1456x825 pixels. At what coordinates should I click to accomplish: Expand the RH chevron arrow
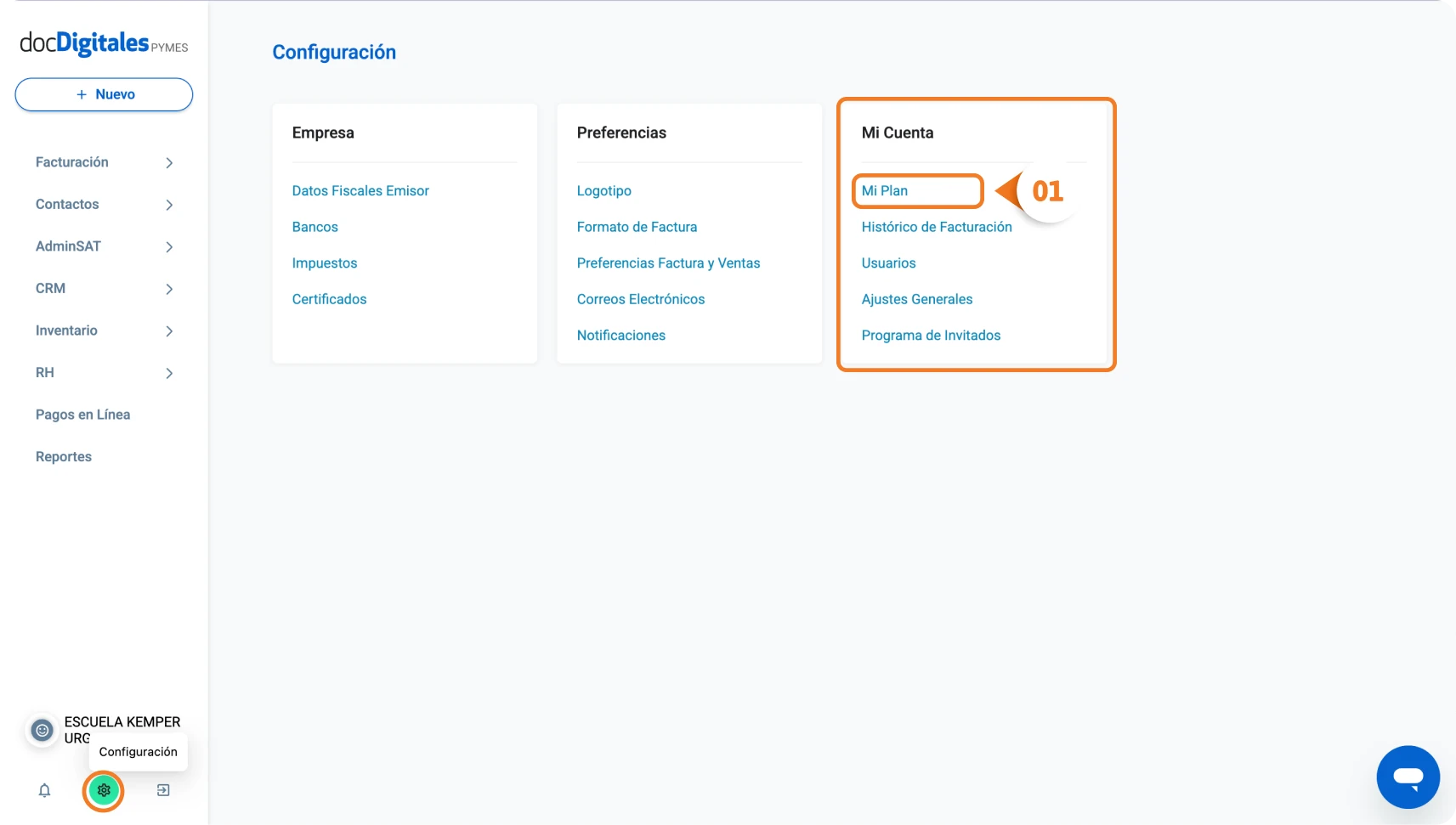click(169, 373)
